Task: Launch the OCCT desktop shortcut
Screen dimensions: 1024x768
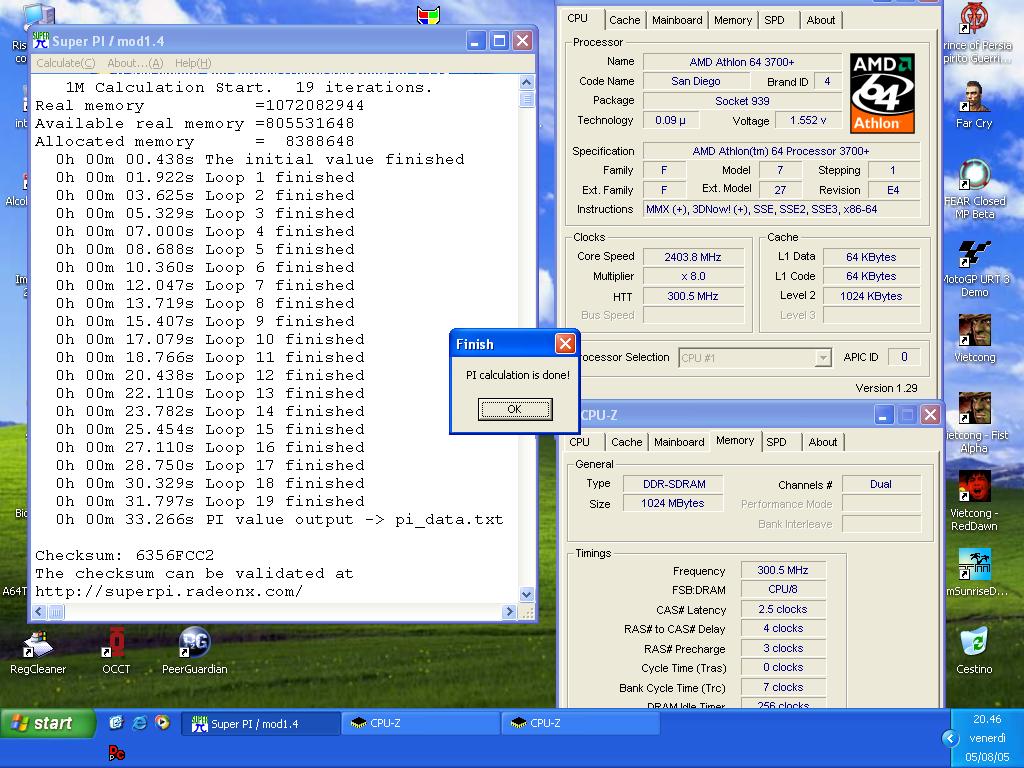Action: click(116, 652)
